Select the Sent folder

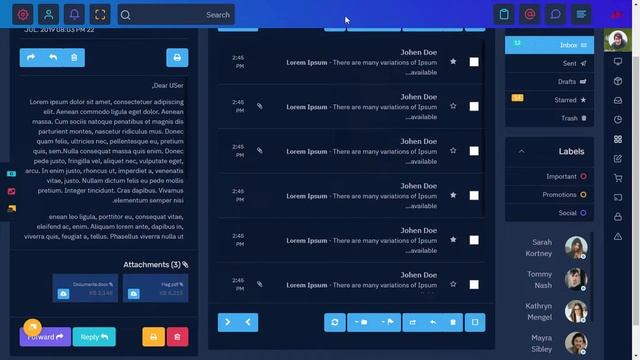click(549, 63)
